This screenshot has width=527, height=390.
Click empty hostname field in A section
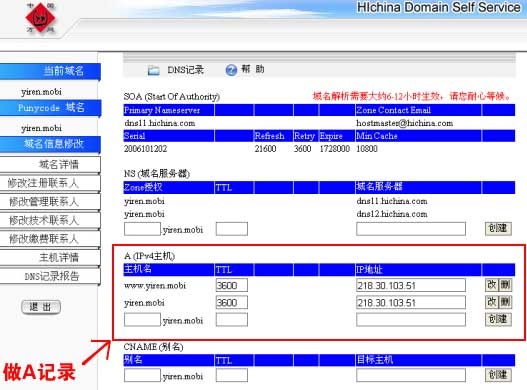pyautogui.click(x=143, y=319)
